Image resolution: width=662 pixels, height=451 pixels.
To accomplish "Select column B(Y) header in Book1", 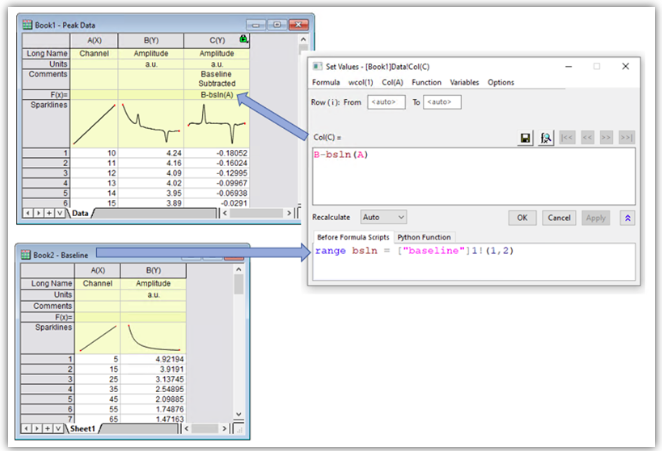I will point(151,41).
